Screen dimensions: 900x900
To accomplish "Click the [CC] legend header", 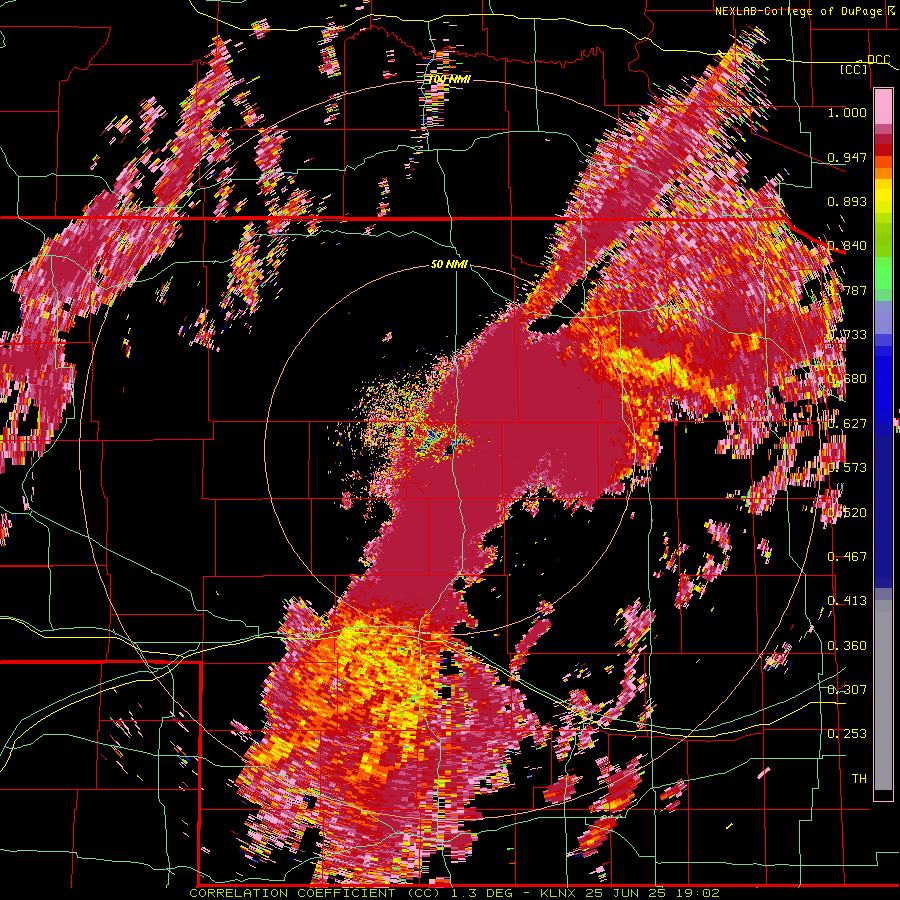I will [x=854, y=69].
